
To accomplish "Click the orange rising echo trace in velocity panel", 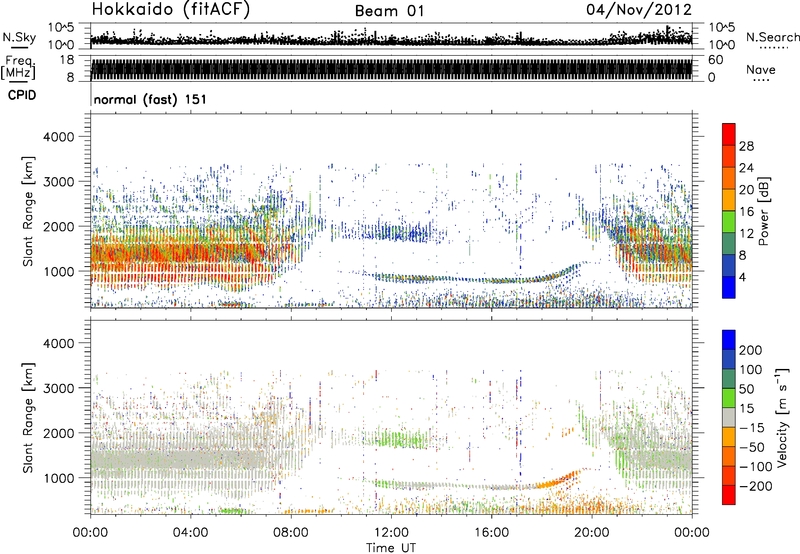I will pos(556,481).
